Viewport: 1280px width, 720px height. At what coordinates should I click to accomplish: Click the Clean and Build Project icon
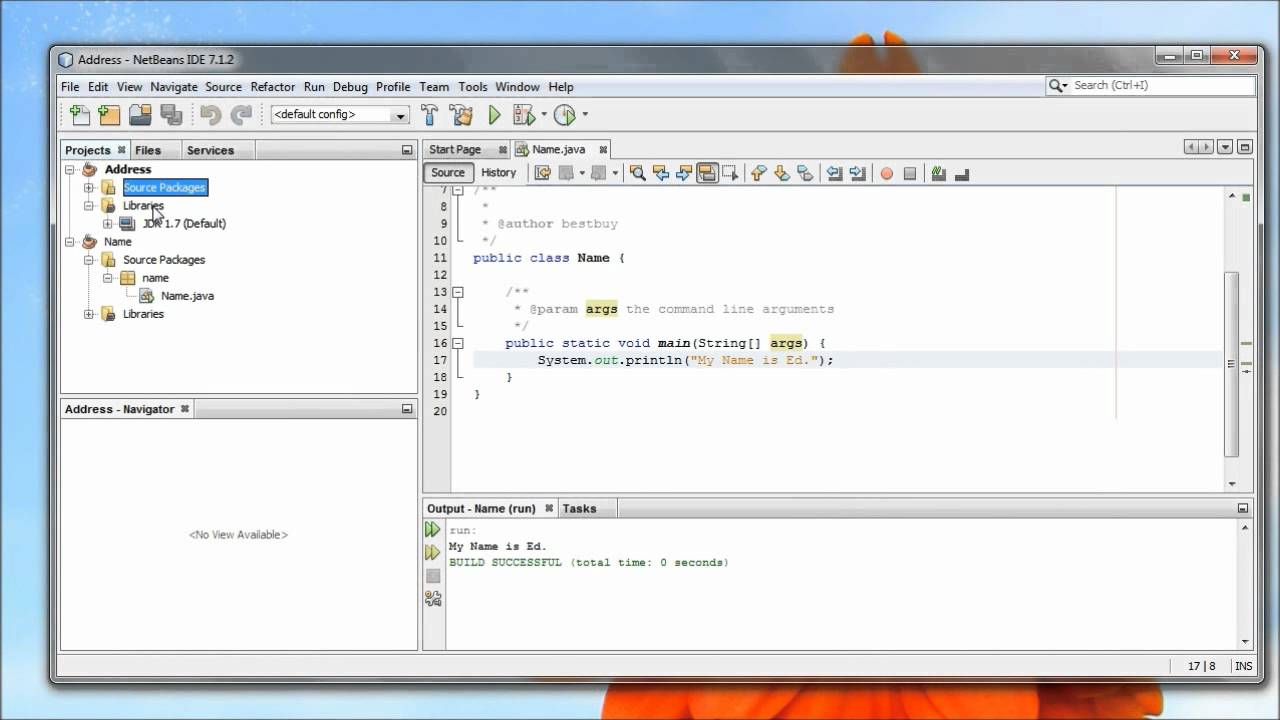click(461, 115)
